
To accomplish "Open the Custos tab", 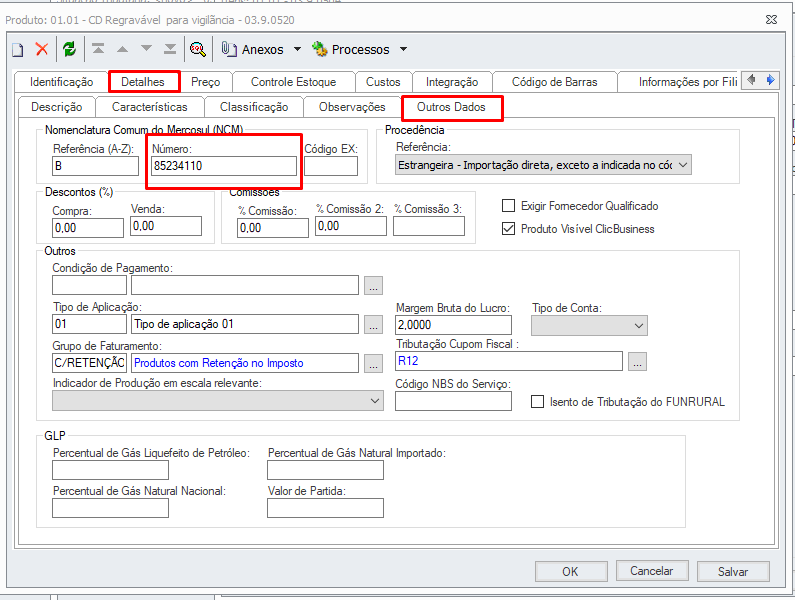I will click(x=383, y=82).
